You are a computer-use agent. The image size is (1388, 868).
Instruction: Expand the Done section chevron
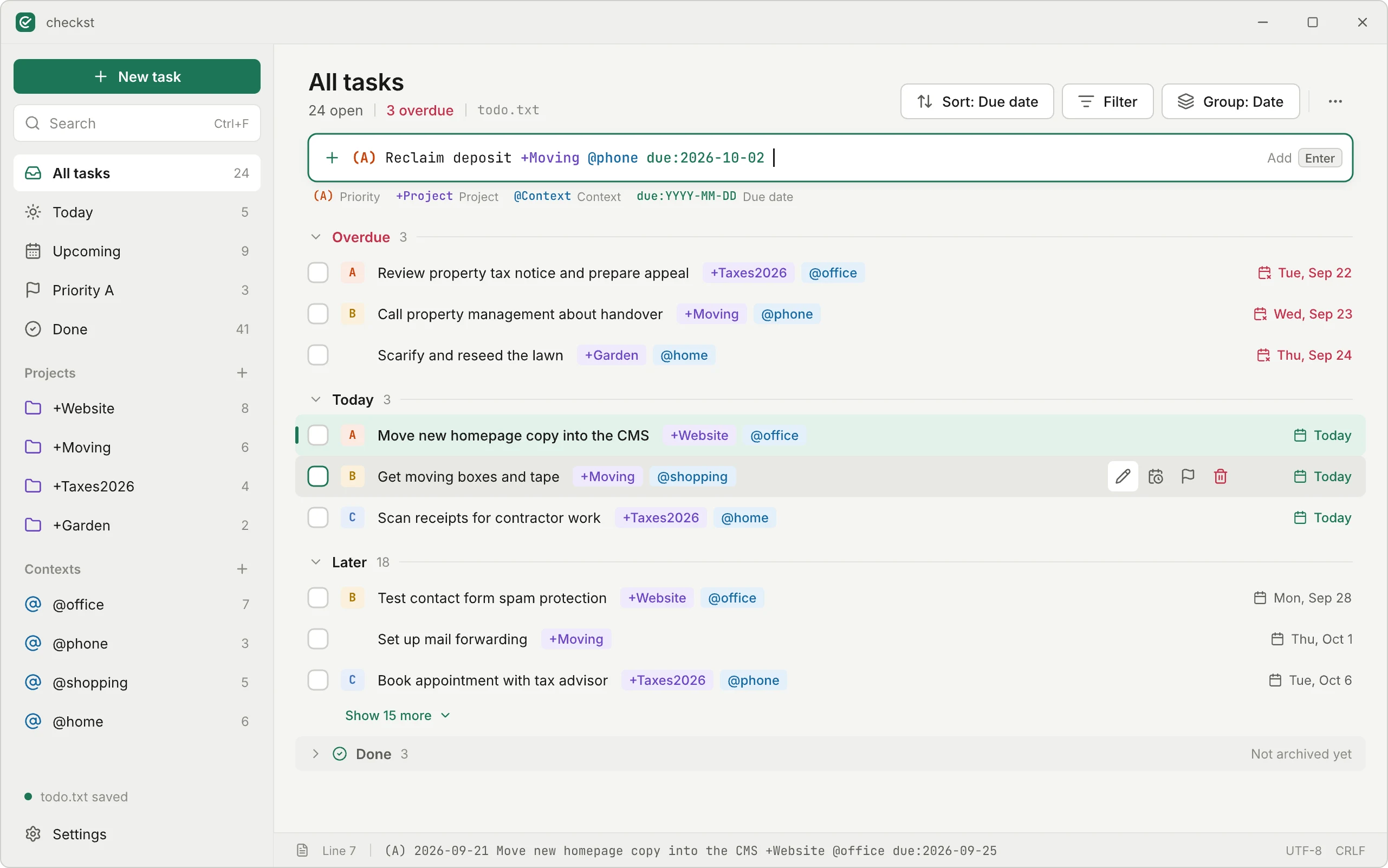pos(316,754)
